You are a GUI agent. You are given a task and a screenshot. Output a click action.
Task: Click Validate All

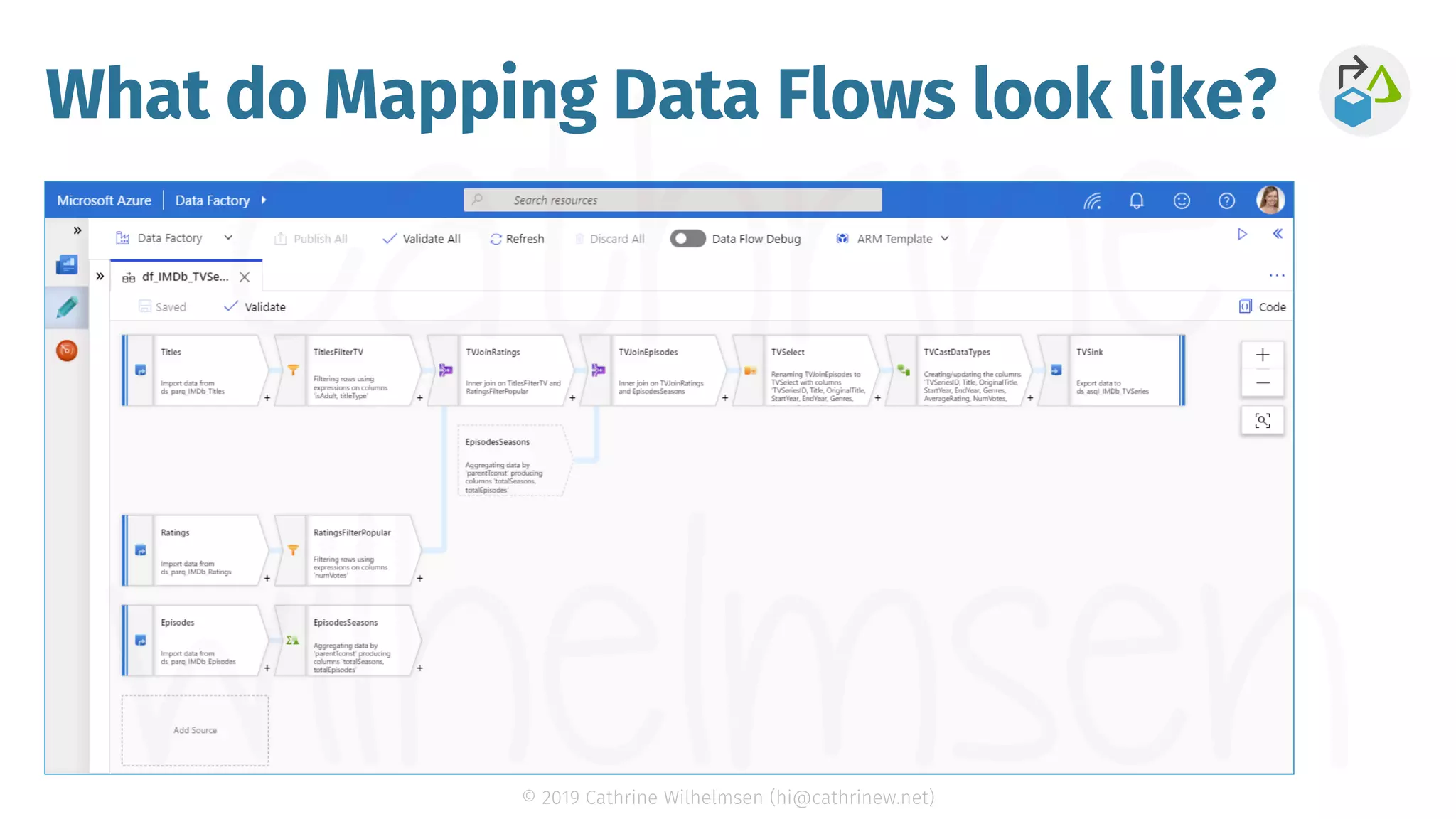[422, 239]
